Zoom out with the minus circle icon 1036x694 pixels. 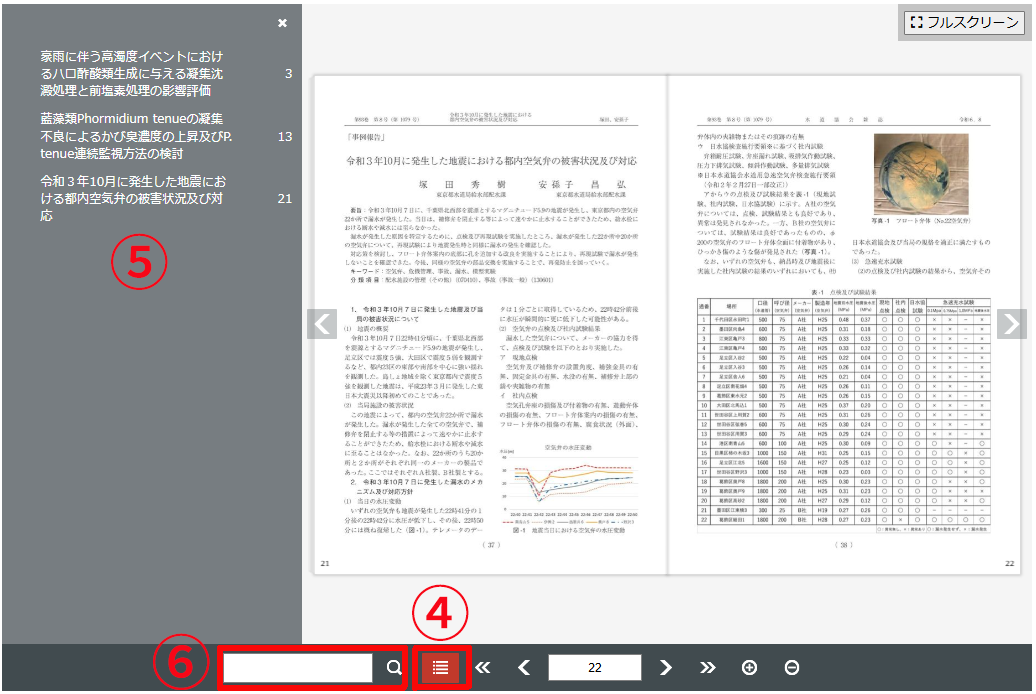pos(792,668)
